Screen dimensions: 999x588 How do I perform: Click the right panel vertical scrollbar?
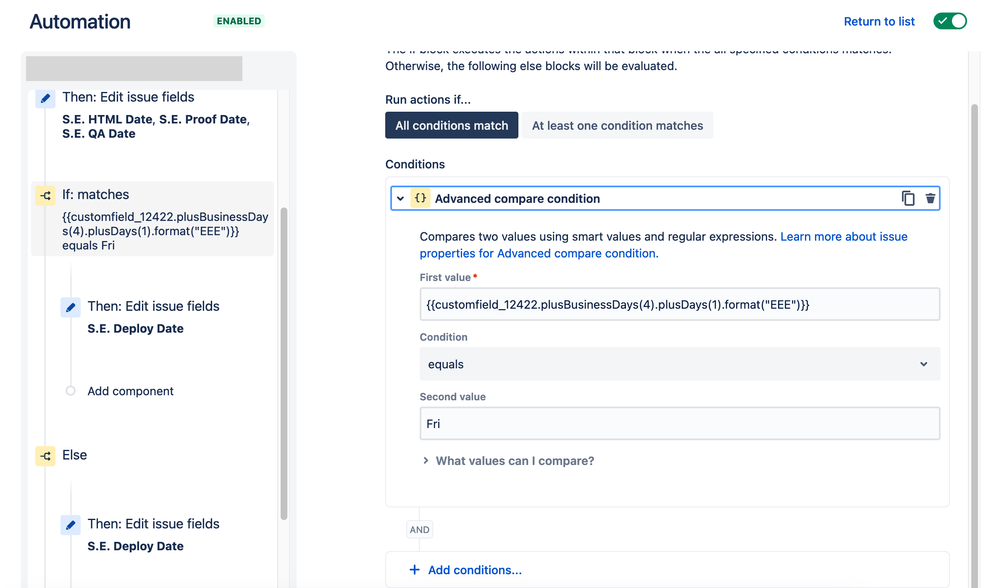(x=974, y=344)
